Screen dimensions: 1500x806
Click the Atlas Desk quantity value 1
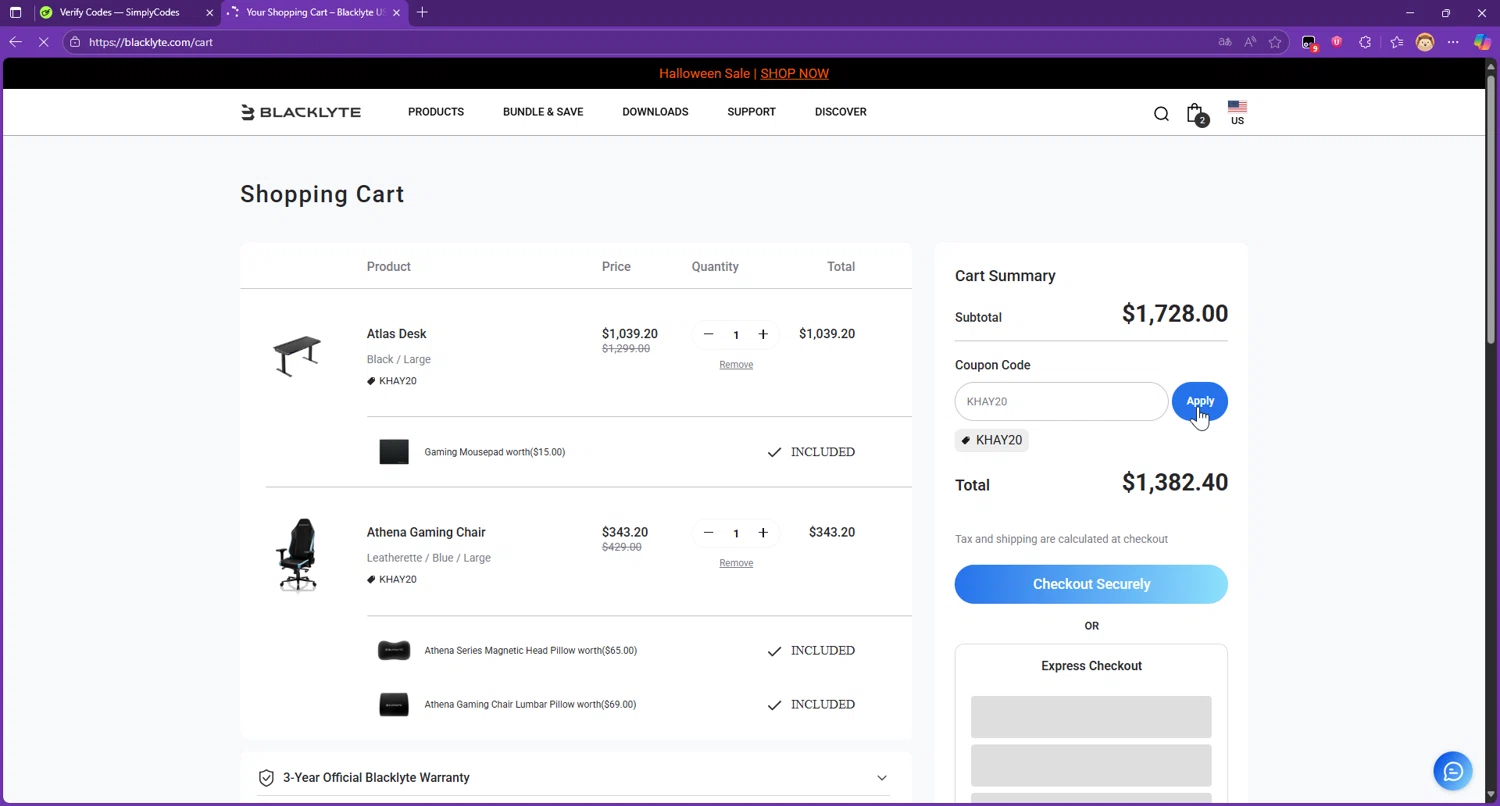click(736, 335)
